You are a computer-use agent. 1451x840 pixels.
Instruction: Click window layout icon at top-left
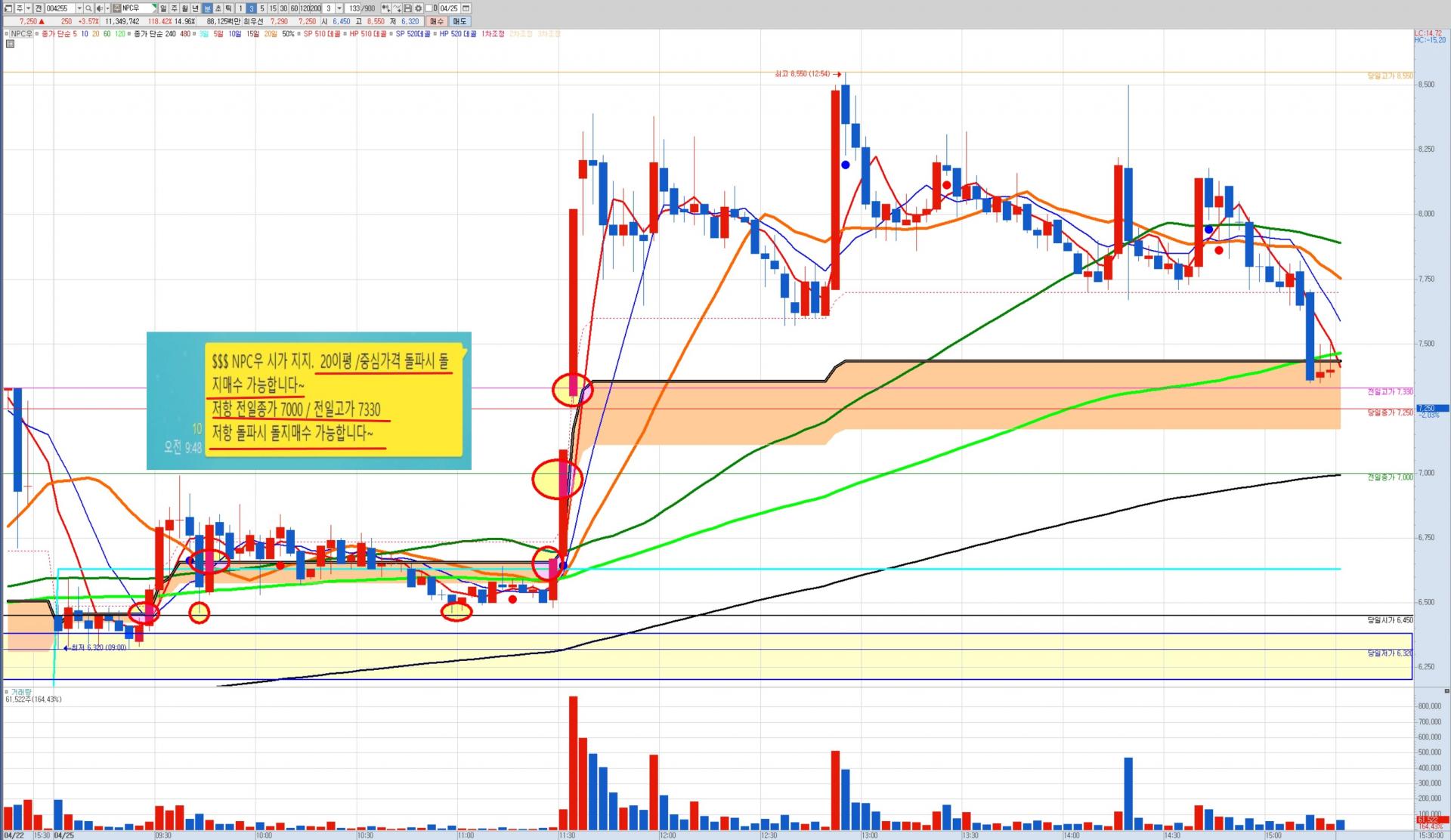pyautogui.click(x=8, y=8)
